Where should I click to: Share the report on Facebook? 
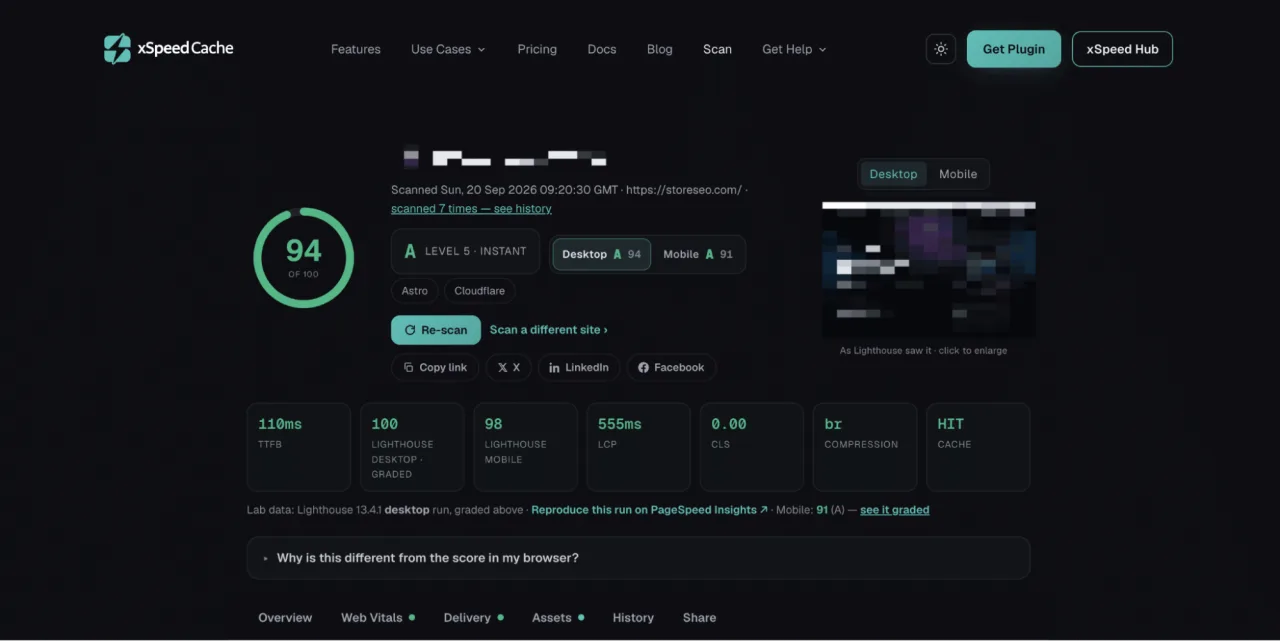point(671,368)
